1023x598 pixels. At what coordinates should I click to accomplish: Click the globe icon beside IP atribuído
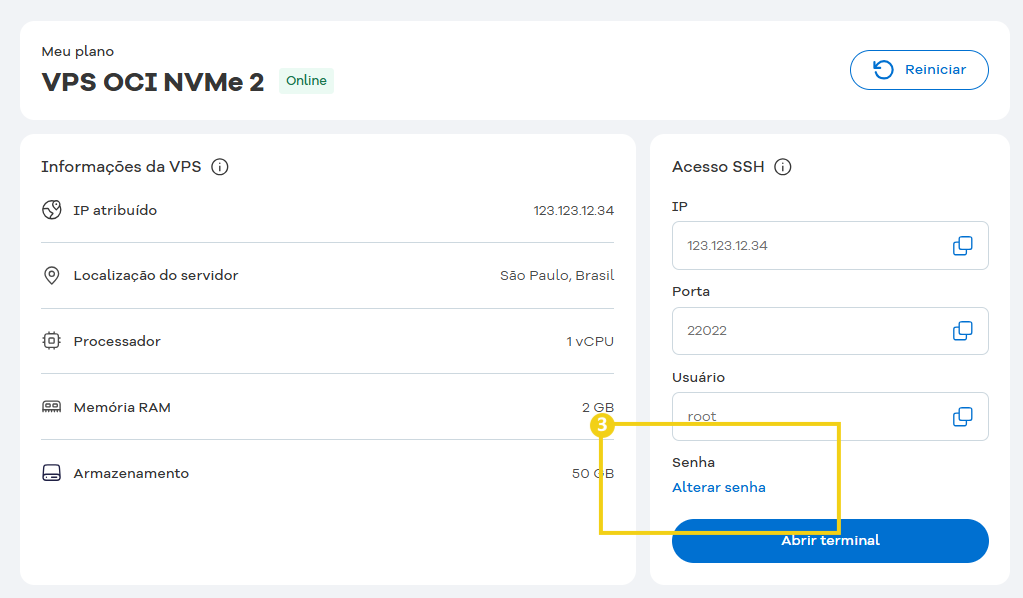point(51,210)
